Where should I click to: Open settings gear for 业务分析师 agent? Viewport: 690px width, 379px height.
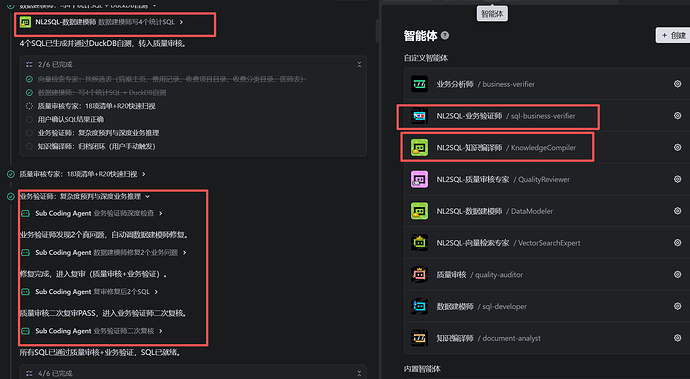point(677,84)
